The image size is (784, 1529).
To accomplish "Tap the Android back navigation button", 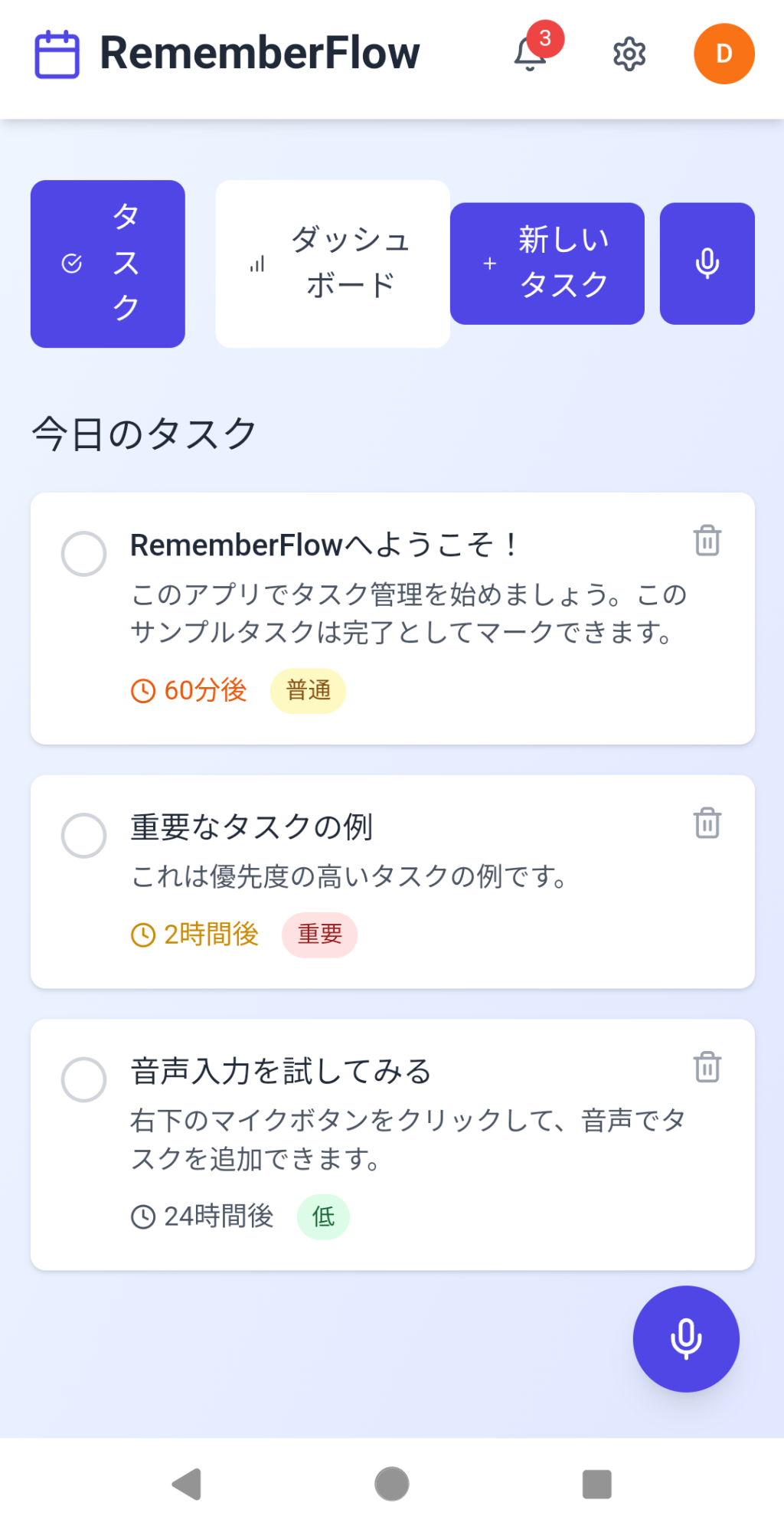I will click(187, 1484).
